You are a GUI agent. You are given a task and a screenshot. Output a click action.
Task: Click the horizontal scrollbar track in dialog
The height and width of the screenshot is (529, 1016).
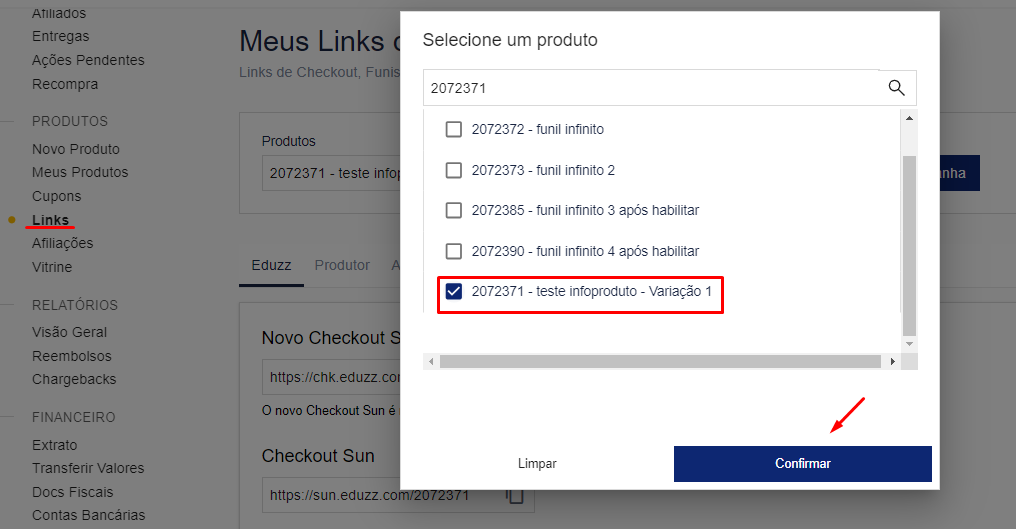660,361
